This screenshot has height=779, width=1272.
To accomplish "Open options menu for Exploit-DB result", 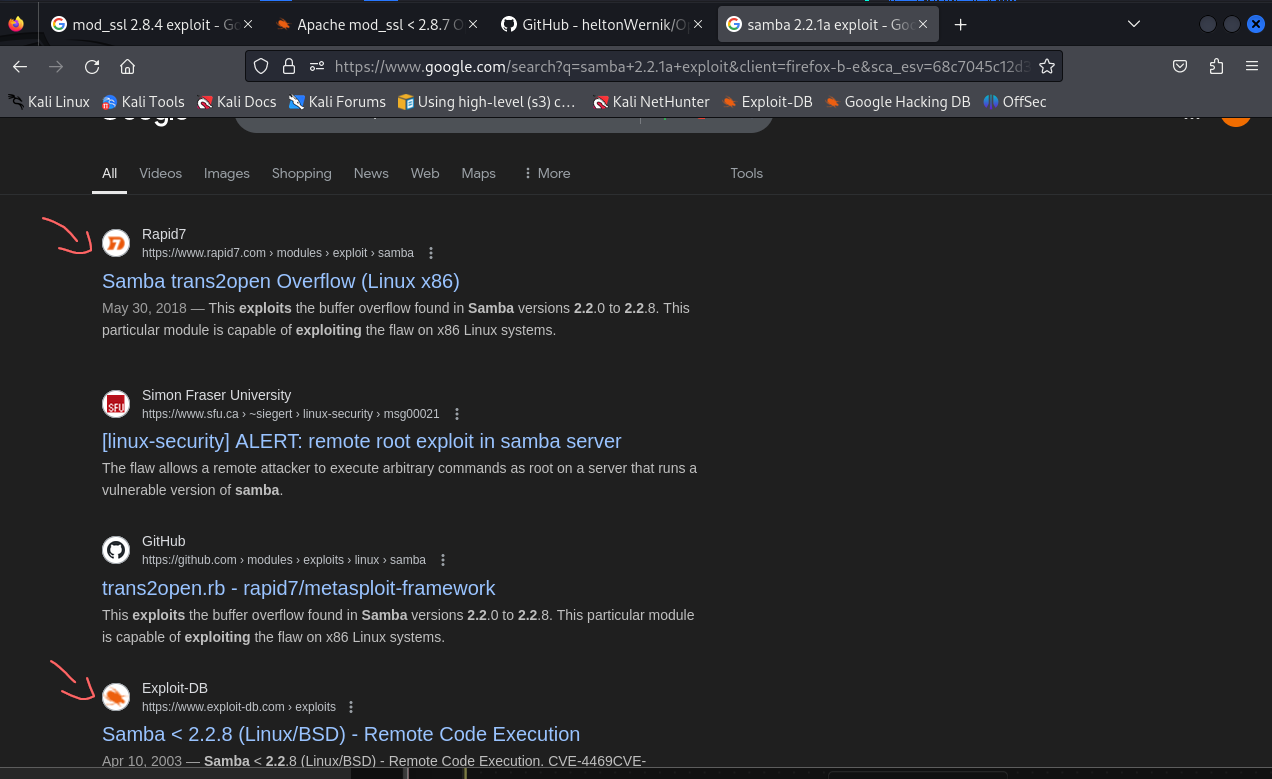I will tap(351, 707).
